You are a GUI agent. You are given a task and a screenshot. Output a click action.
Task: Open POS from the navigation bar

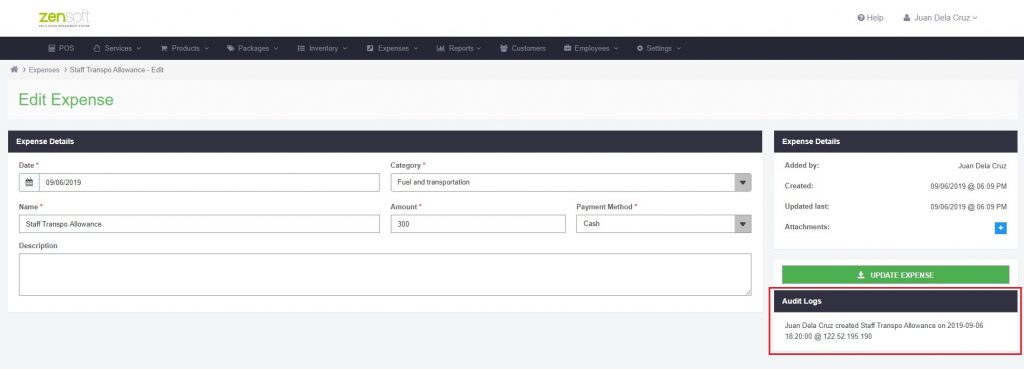tap(61, 48)
